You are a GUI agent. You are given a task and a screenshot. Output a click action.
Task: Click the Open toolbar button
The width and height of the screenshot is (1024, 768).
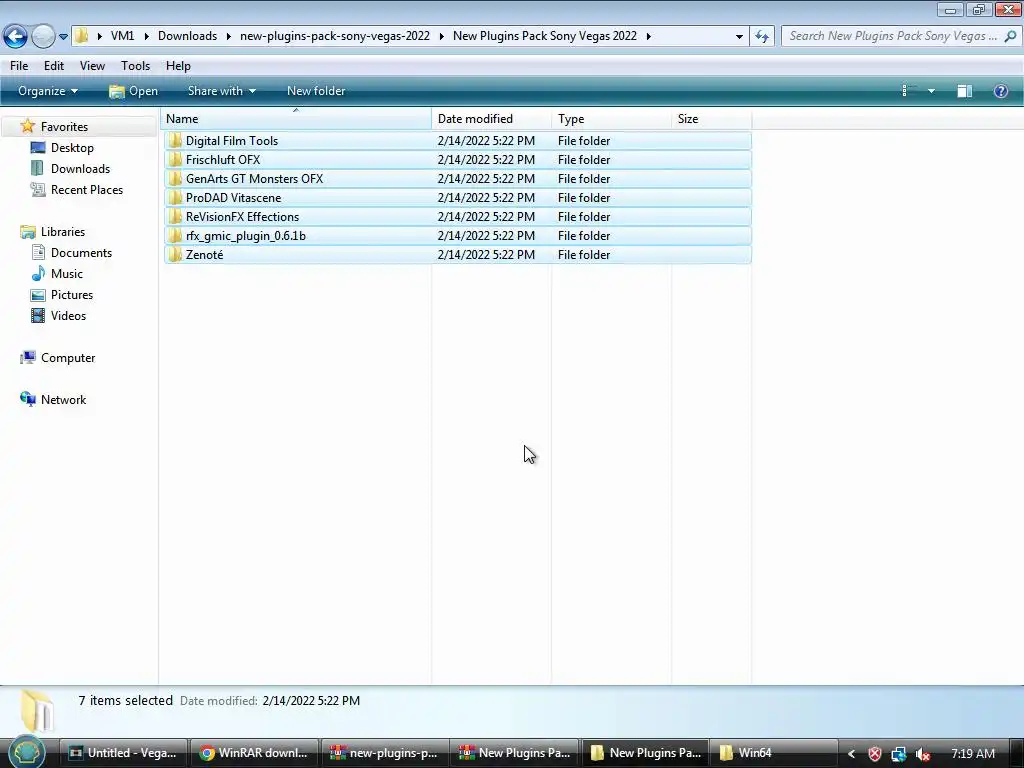click(x=133, y=91)
